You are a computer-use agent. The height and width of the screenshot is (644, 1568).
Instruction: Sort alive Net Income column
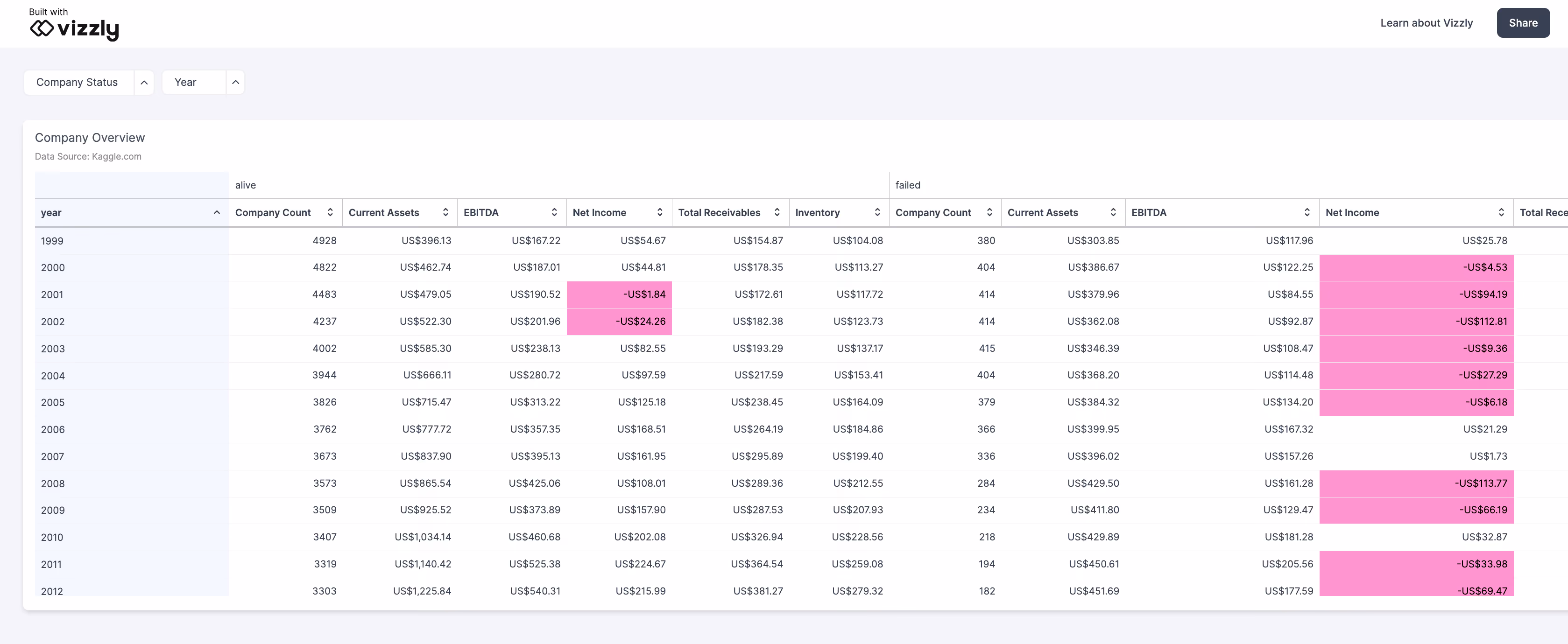coord(659,212)
